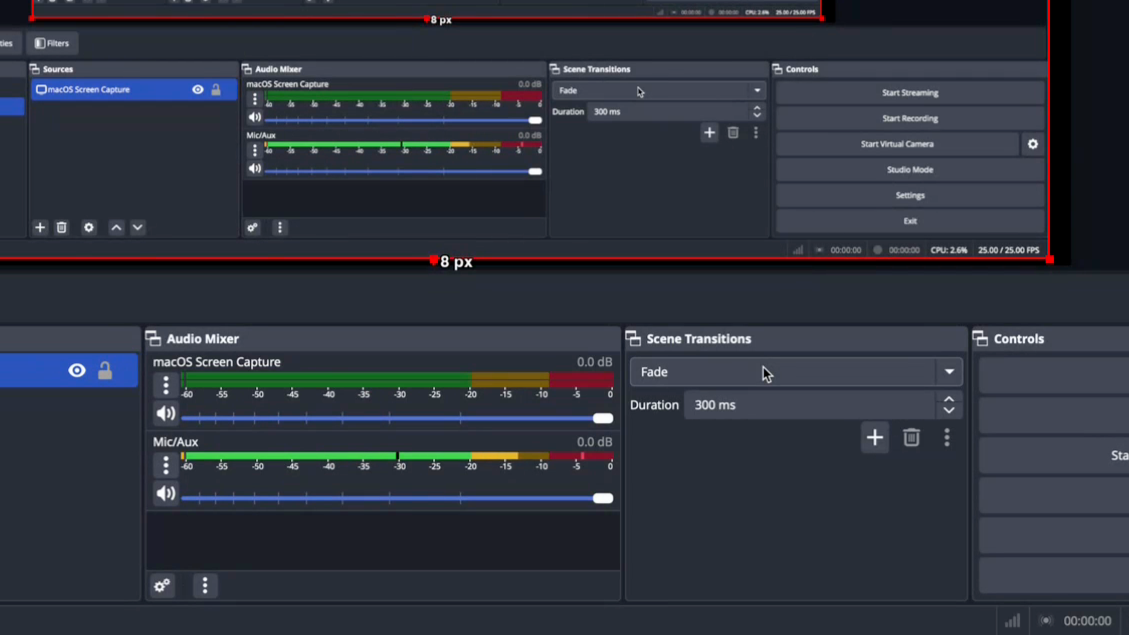
Task: Open source properties gear in the Sources panel
Action: coord(89,228)
